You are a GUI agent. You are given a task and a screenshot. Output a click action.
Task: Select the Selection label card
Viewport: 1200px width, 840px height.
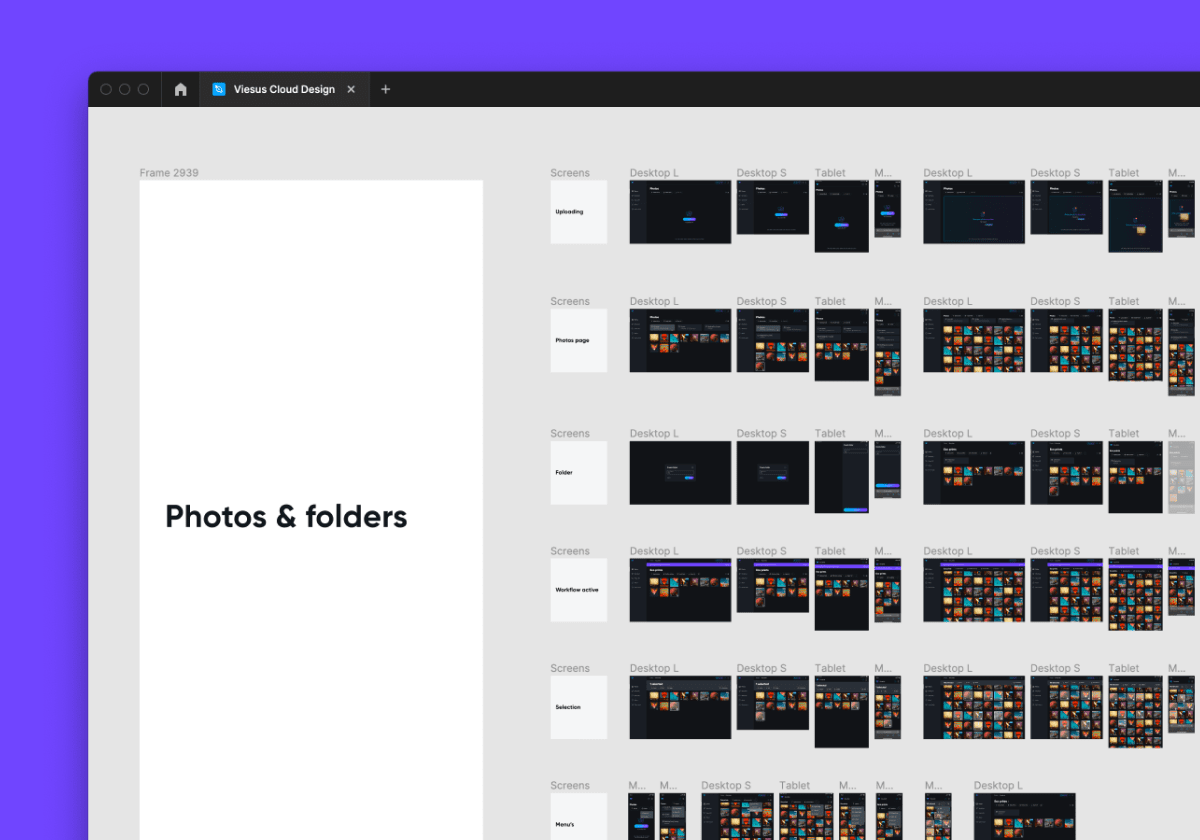(x=578, y=707)
